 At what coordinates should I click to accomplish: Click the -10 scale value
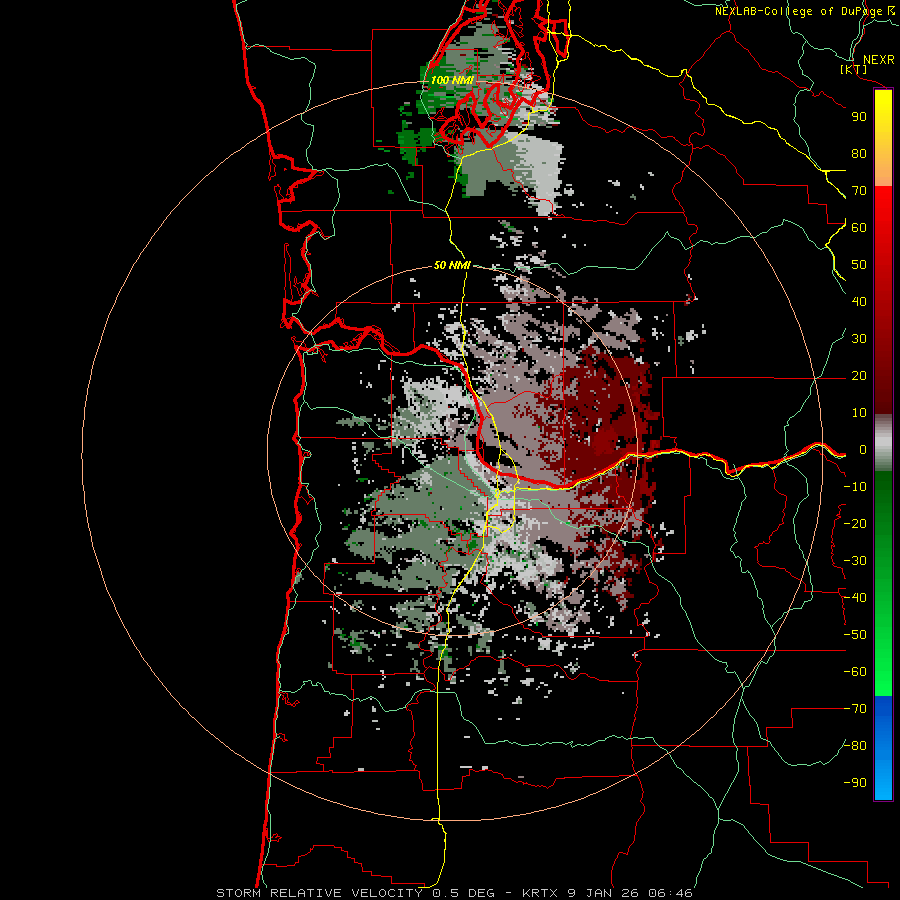click(855, 487)
